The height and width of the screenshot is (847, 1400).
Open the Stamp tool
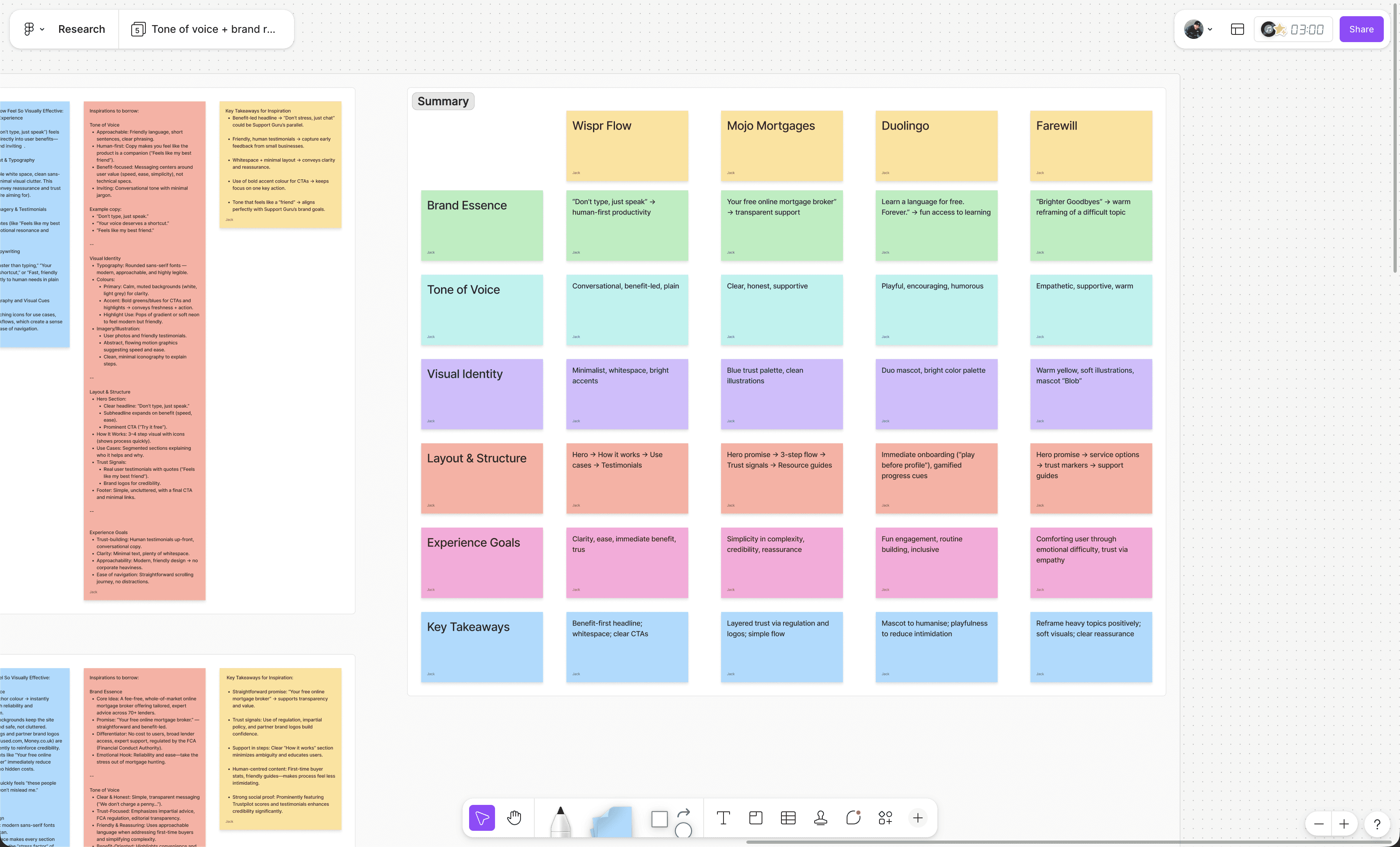pyautogui.click(x=820, y=817)
